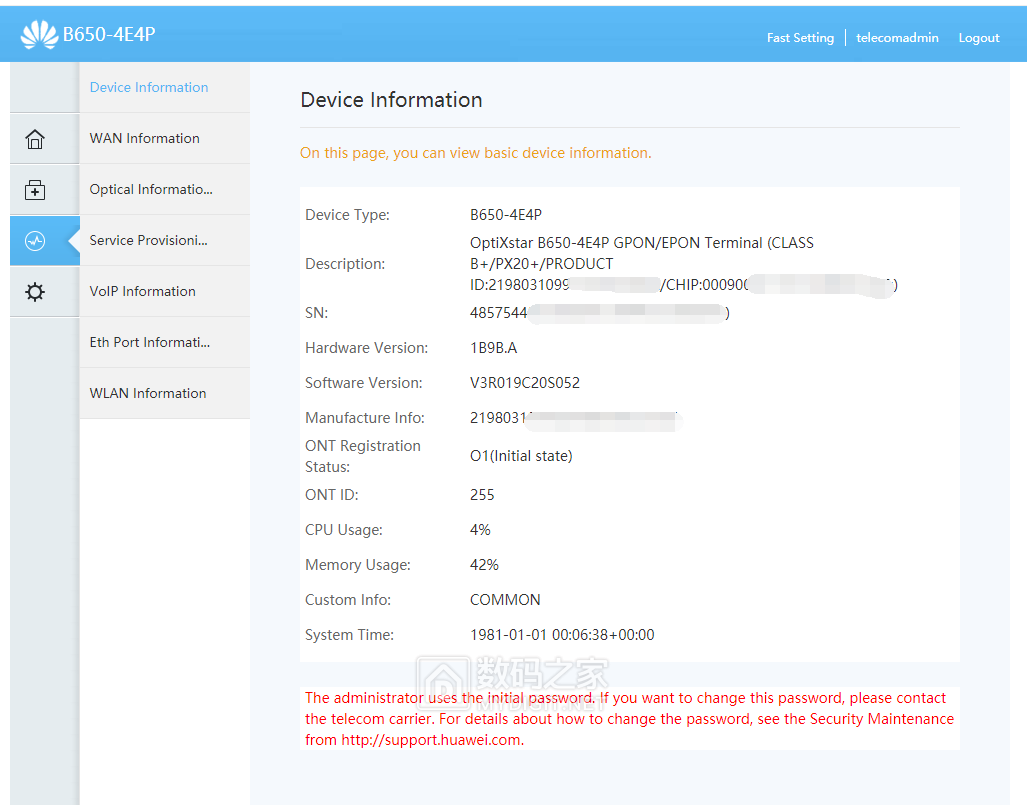Click the OptiXstar description text

pyautogui.click(x=683, y=264)
